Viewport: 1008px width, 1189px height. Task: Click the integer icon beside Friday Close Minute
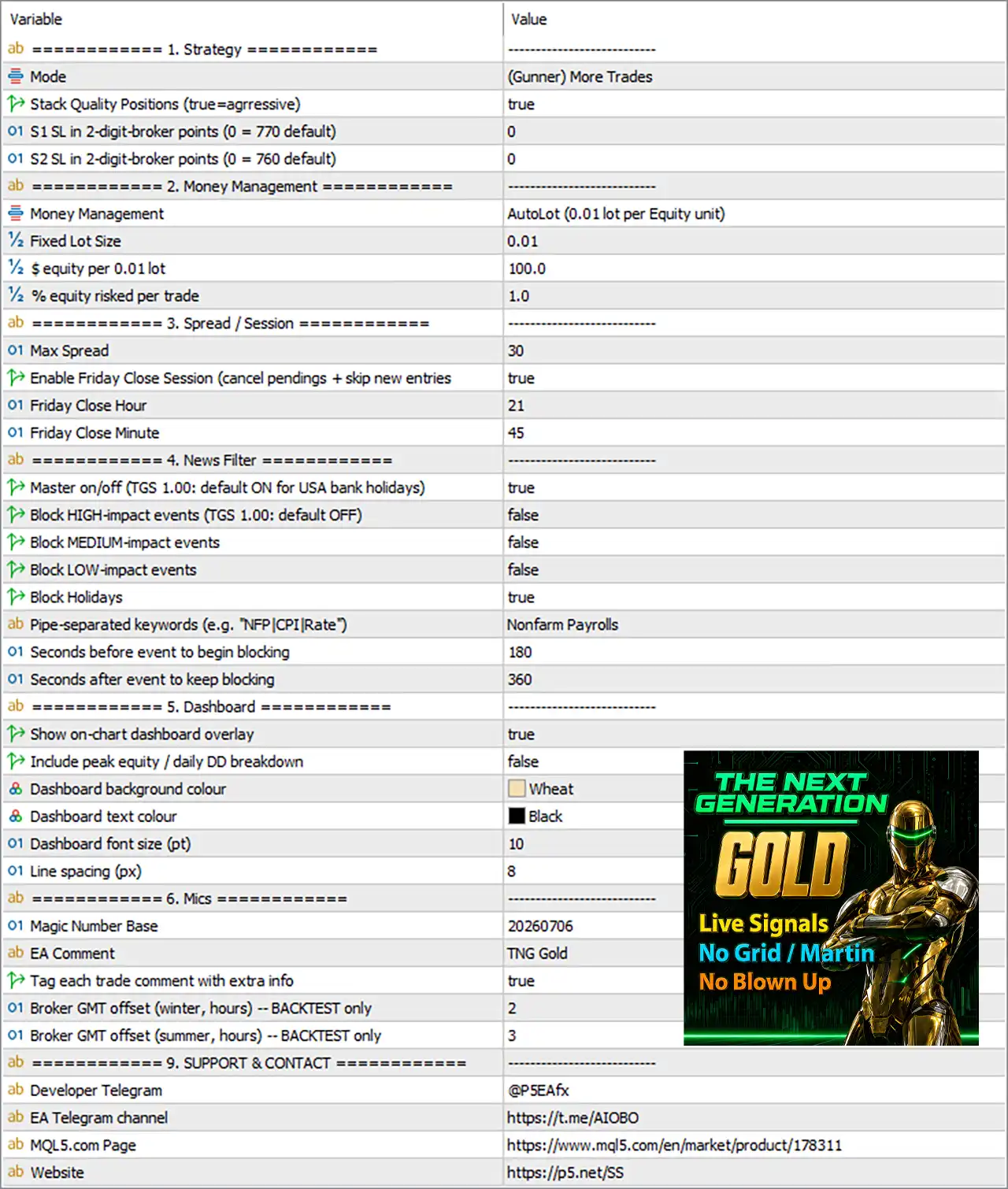[x=16, y=433]
